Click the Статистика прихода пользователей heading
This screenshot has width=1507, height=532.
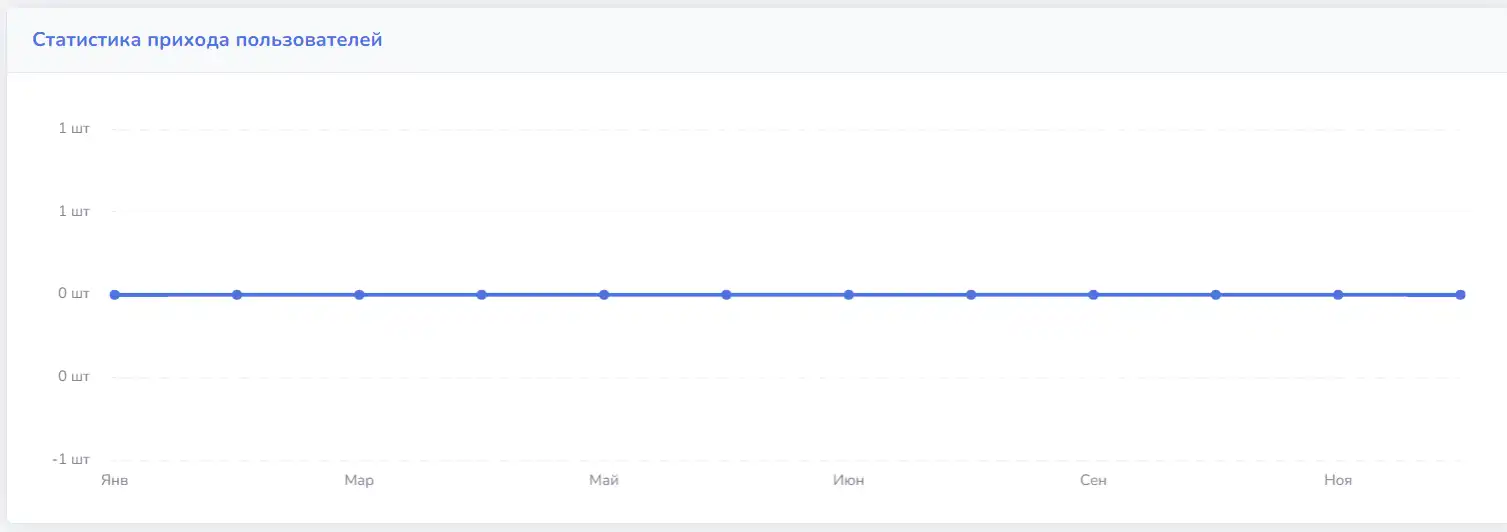coord(207,40)
